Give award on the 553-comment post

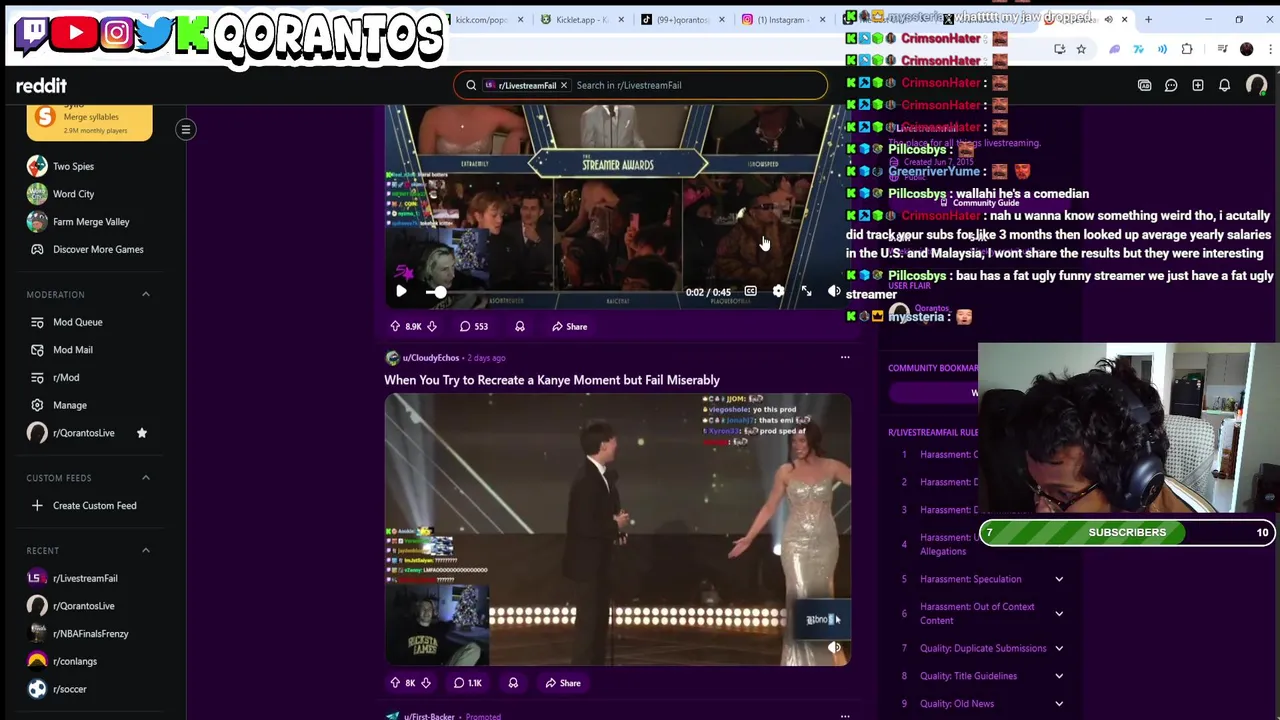pos(519,326)
